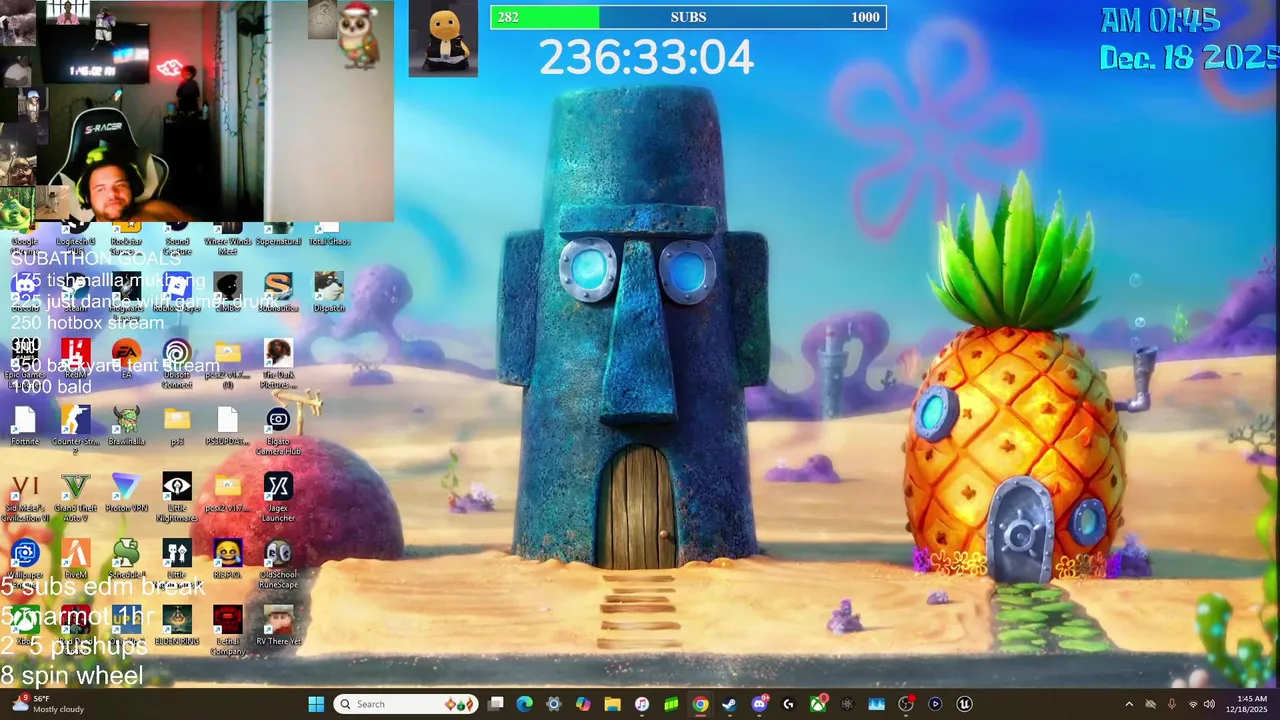Viewport: 1280px width, 720px height.
Task: Switch to Google Chrome on the taskbar
Action: [700, 704]
